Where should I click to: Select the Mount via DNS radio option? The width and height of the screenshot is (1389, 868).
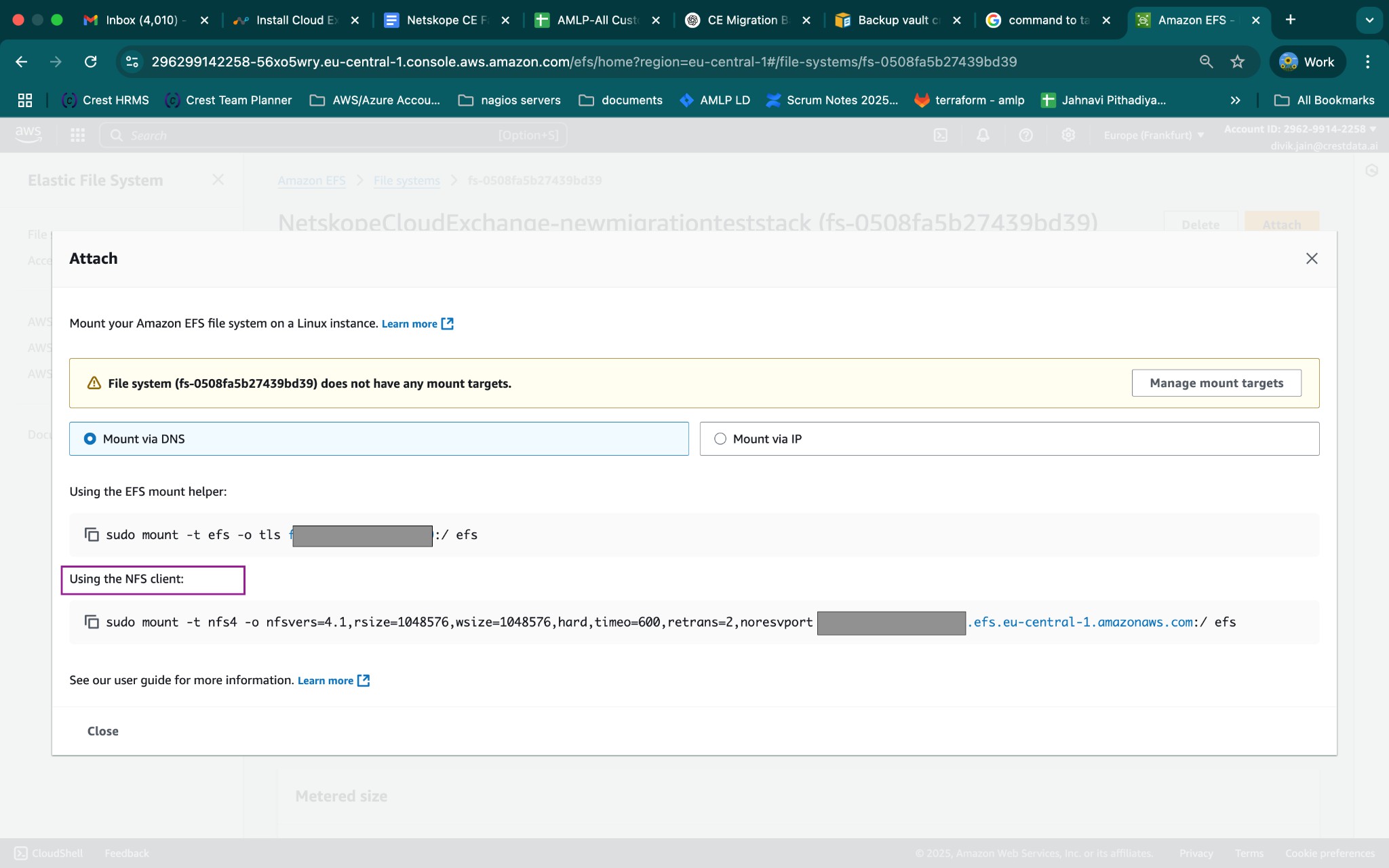click(x=90, y=439)
